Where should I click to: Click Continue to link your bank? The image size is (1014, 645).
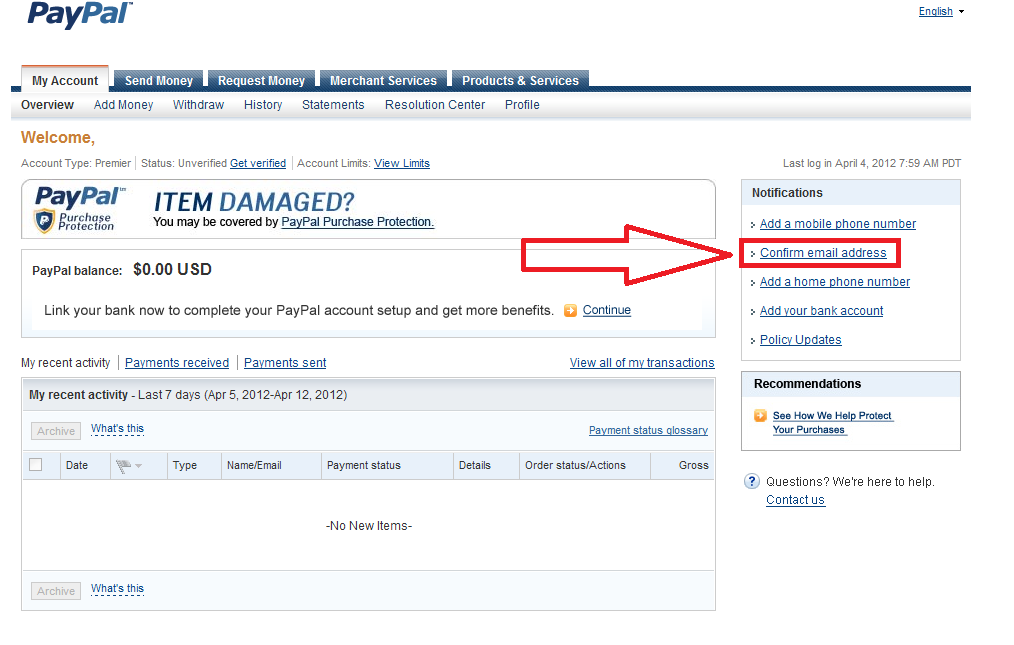(x=607, y=310)
